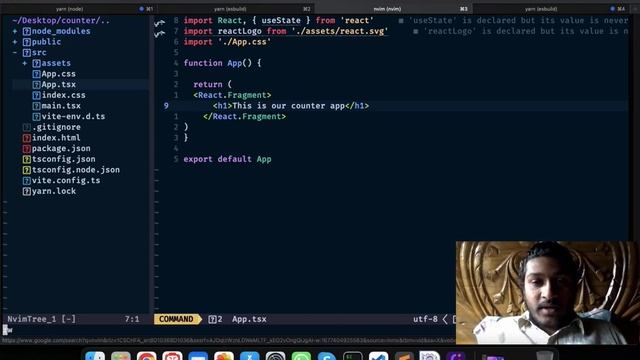Click the folder icon beside node_modules

click(27, 31)
